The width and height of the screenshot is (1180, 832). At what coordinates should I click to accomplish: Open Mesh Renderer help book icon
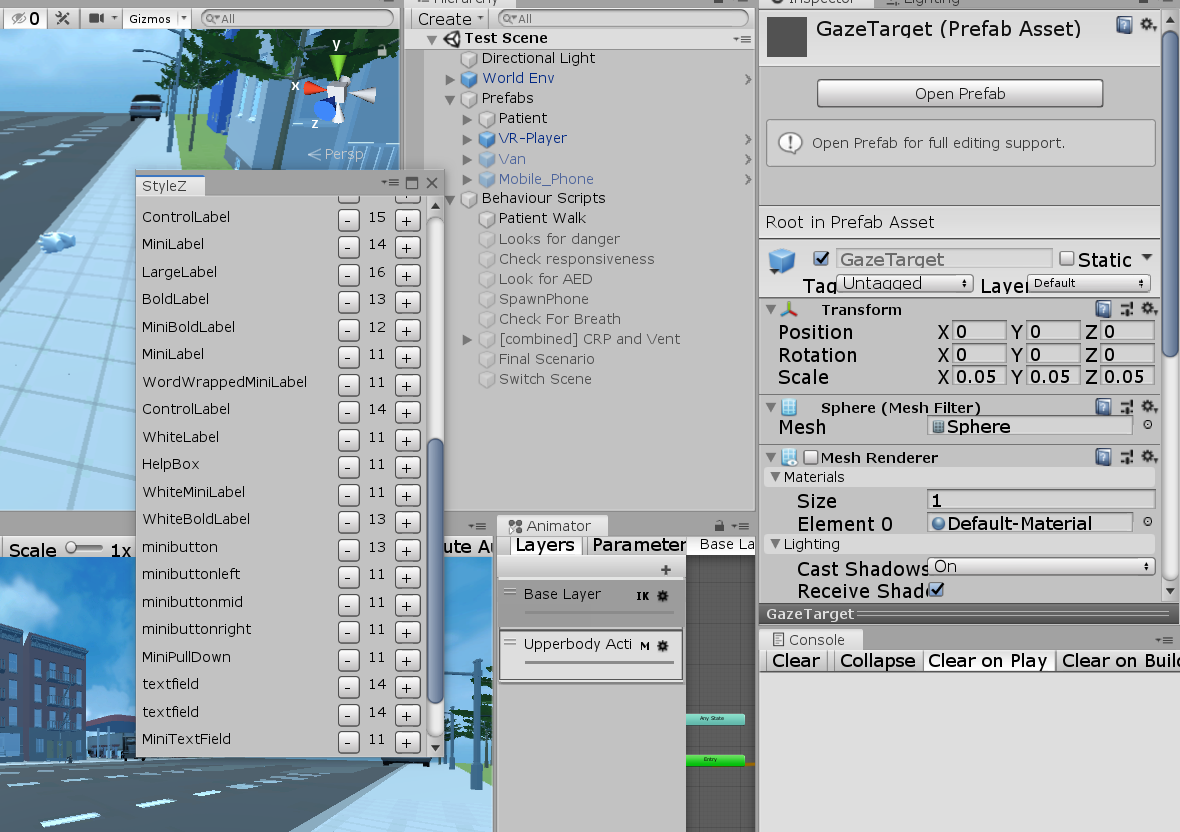[1103, 457]
